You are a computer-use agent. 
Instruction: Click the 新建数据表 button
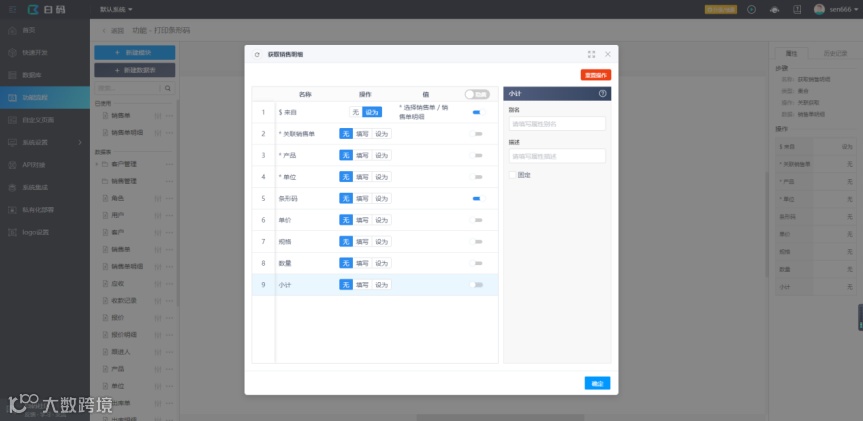[x=135, y=70]
